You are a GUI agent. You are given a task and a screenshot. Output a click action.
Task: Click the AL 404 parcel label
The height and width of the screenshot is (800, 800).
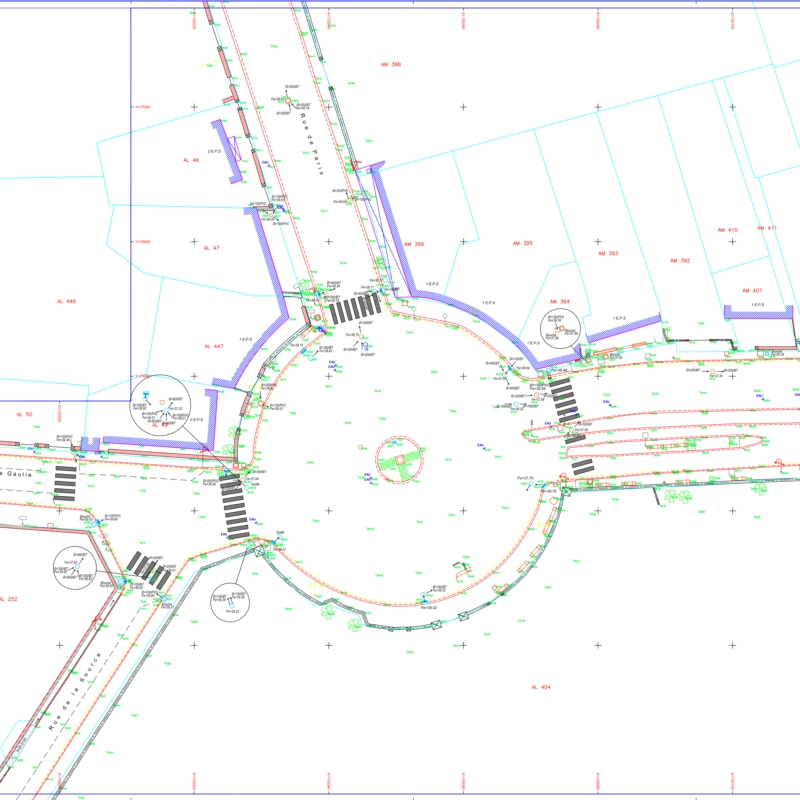(x=541, y=687)
